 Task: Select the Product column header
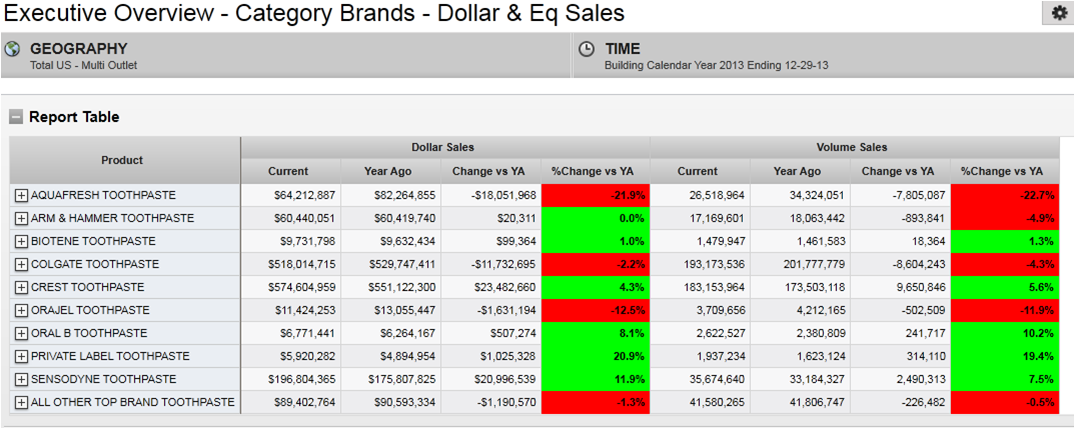coord(122,160)
